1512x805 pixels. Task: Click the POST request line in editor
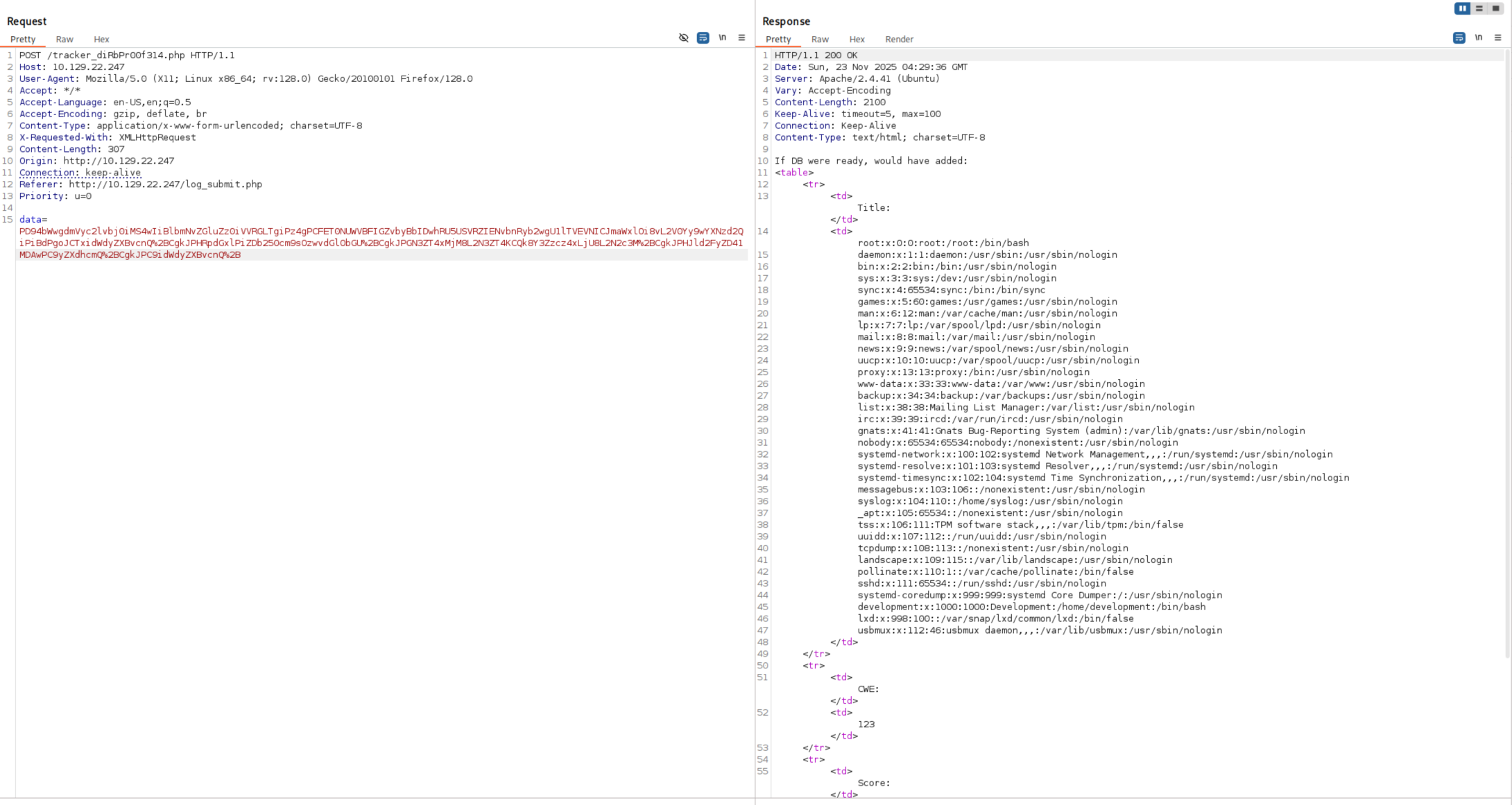click(127, 55)
